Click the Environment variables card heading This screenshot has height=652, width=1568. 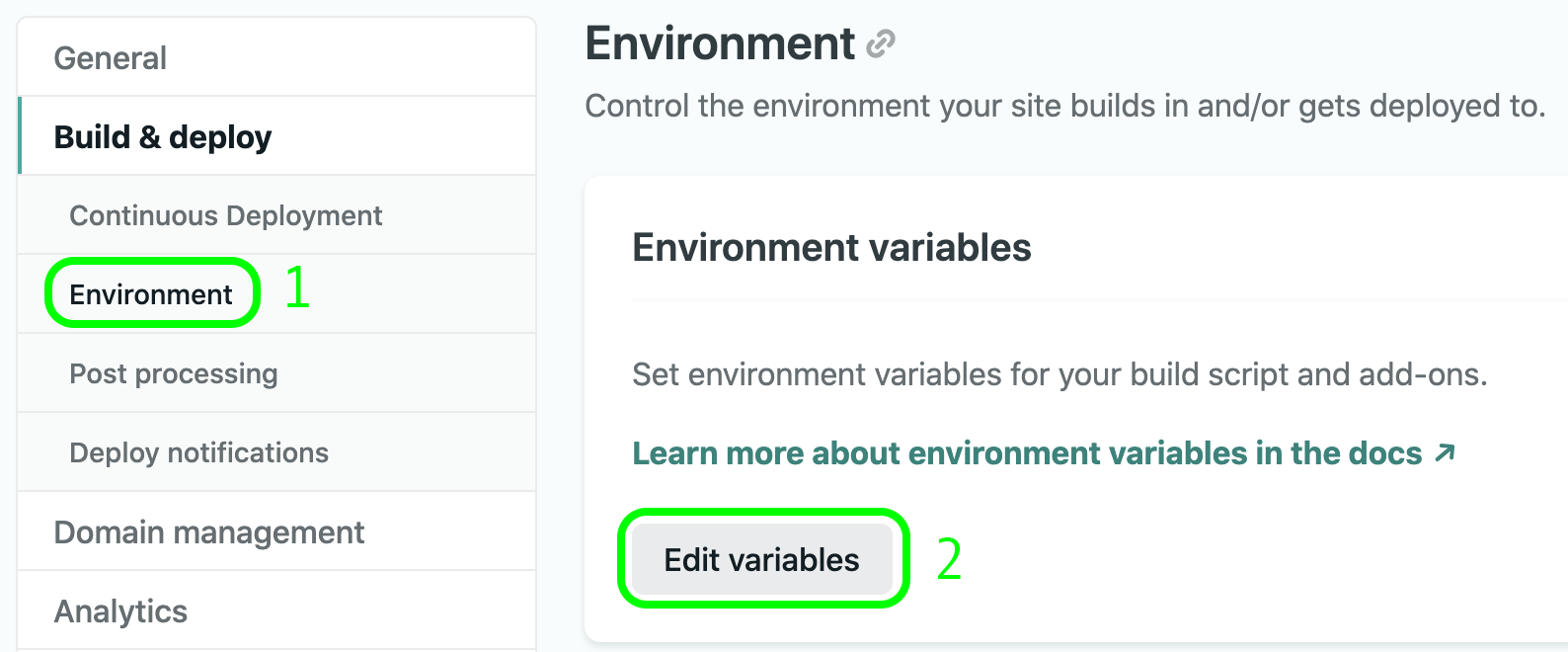pyautogui.click(x=831, y=247)
